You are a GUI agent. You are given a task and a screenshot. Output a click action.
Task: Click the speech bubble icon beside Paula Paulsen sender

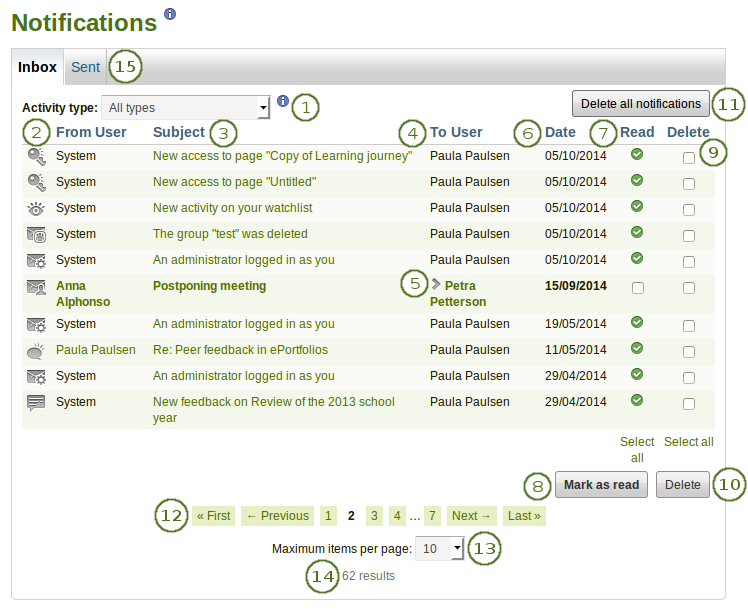[36, 351]
